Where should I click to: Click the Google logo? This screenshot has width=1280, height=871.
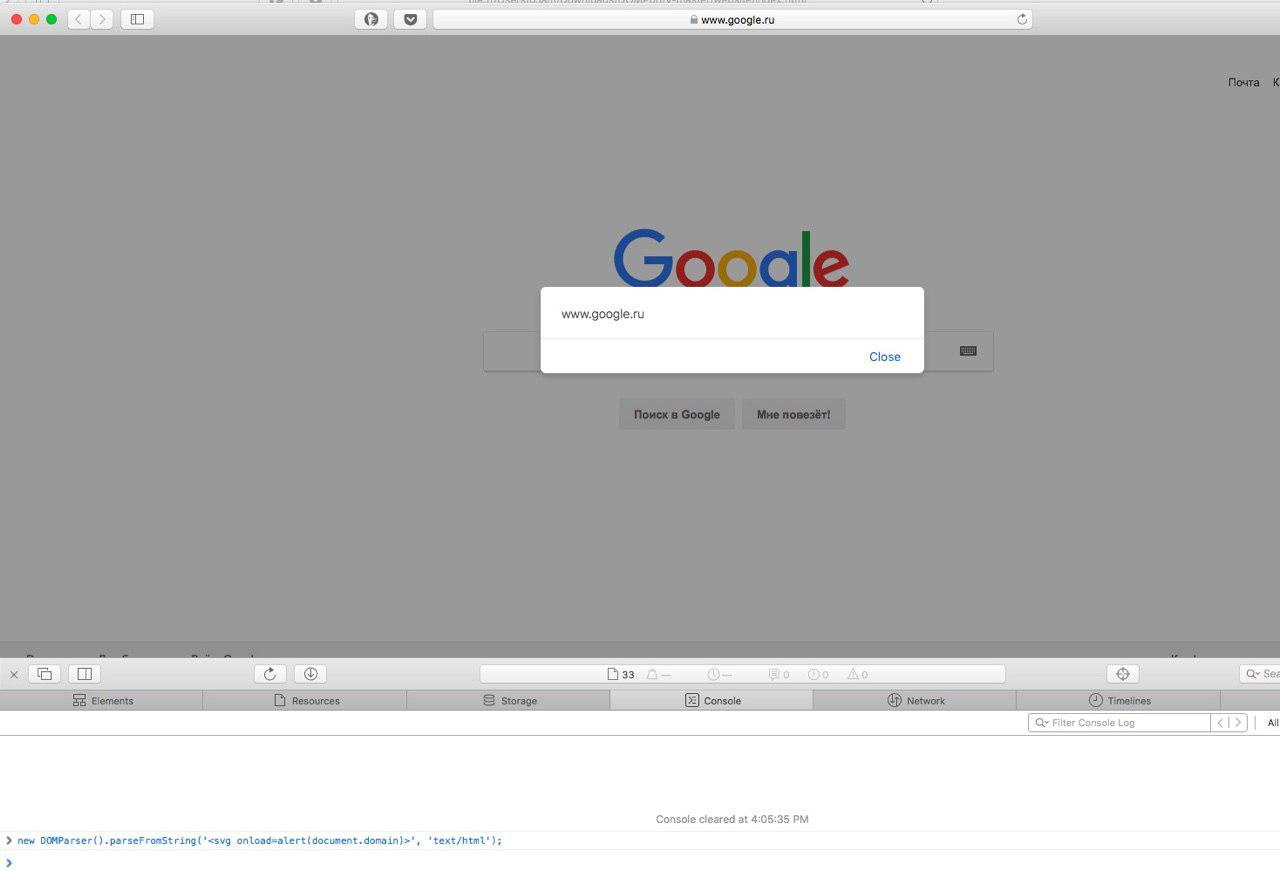[731, 258]
